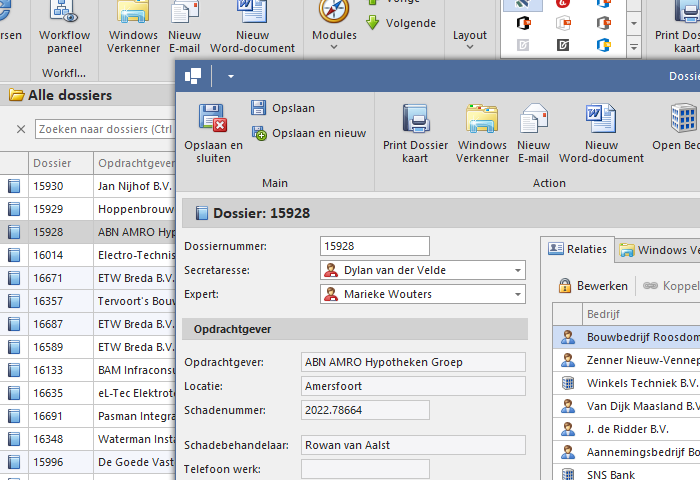Screen dimensions: 700x480
Task: Click Opslaan en nieuw
Action: pos(309,133)
